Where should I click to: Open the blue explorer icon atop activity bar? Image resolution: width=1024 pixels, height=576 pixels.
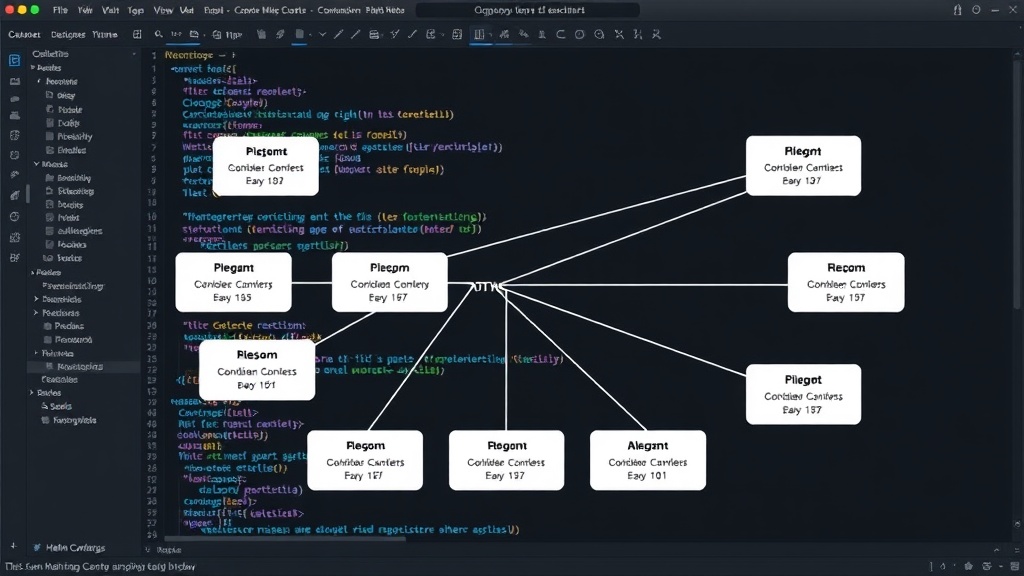click(x=14, y=60)
